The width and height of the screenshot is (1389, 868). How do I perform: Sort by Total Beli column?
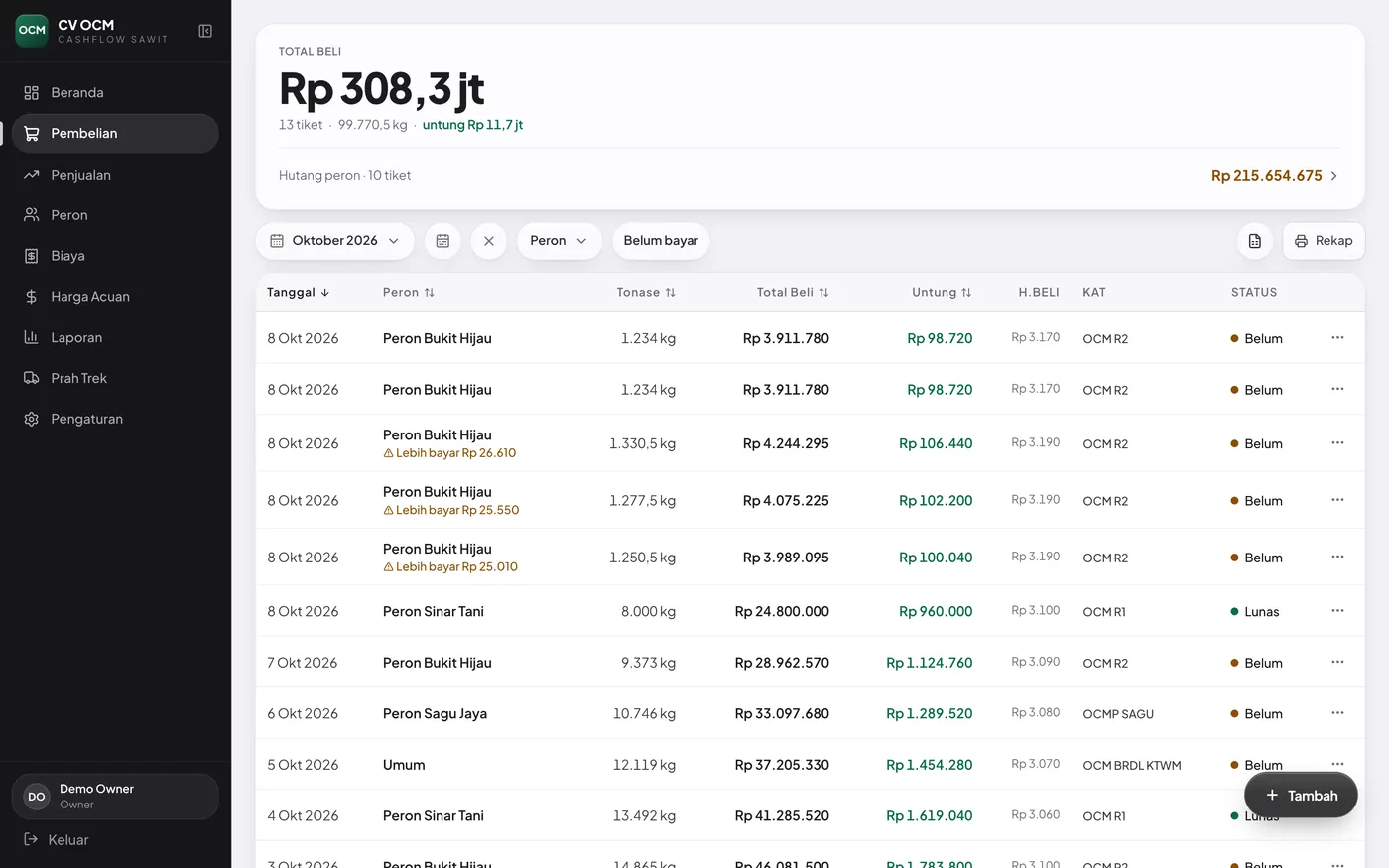point(793,293)
